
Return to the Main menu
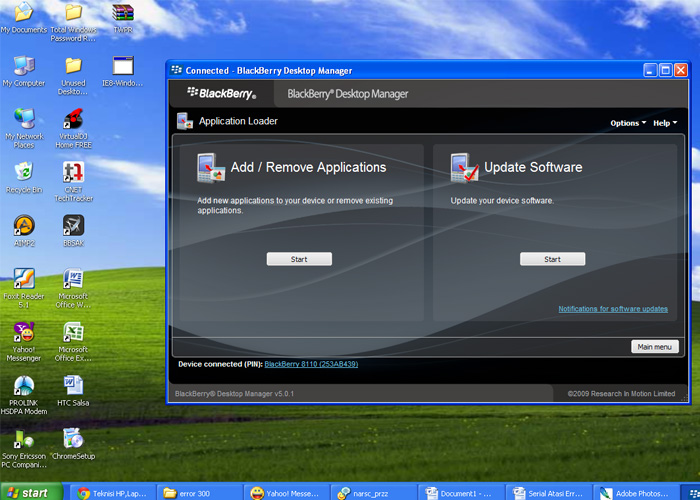pos(655,347)
